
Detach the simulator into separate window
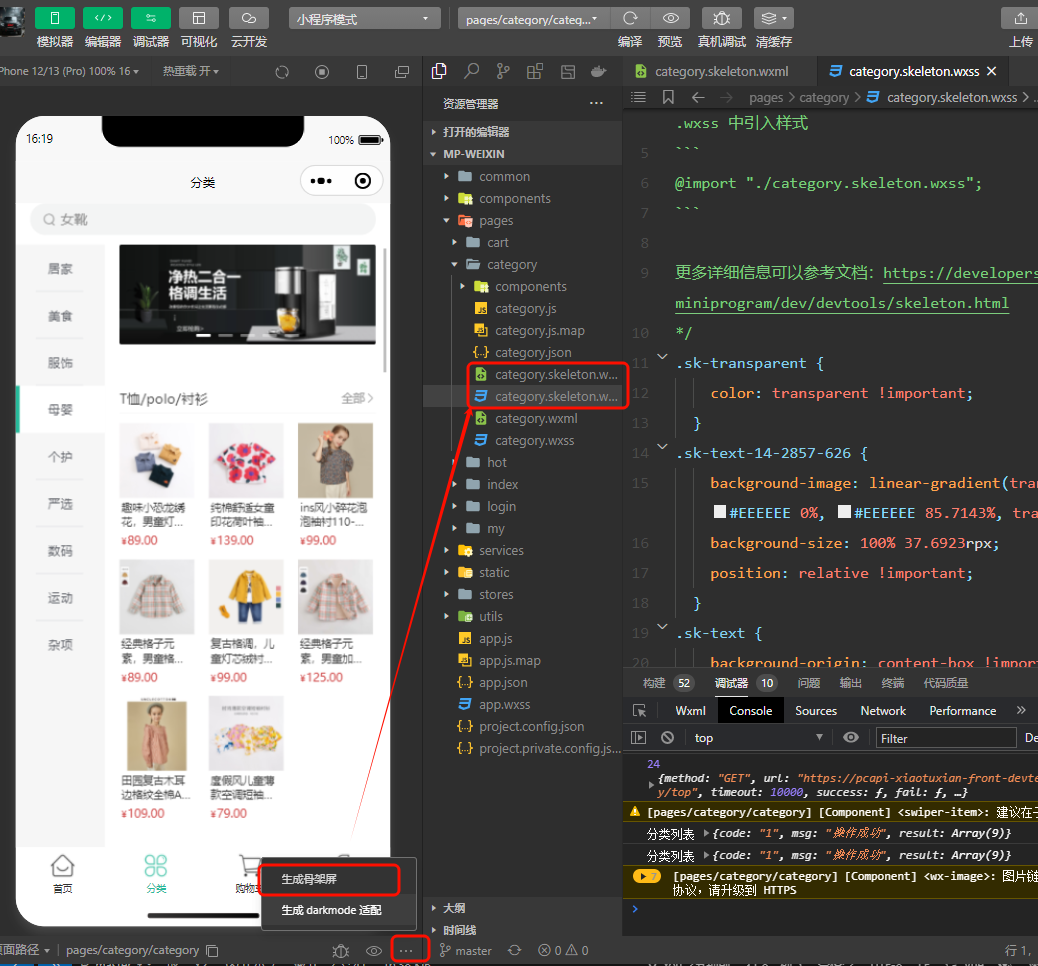402,72
